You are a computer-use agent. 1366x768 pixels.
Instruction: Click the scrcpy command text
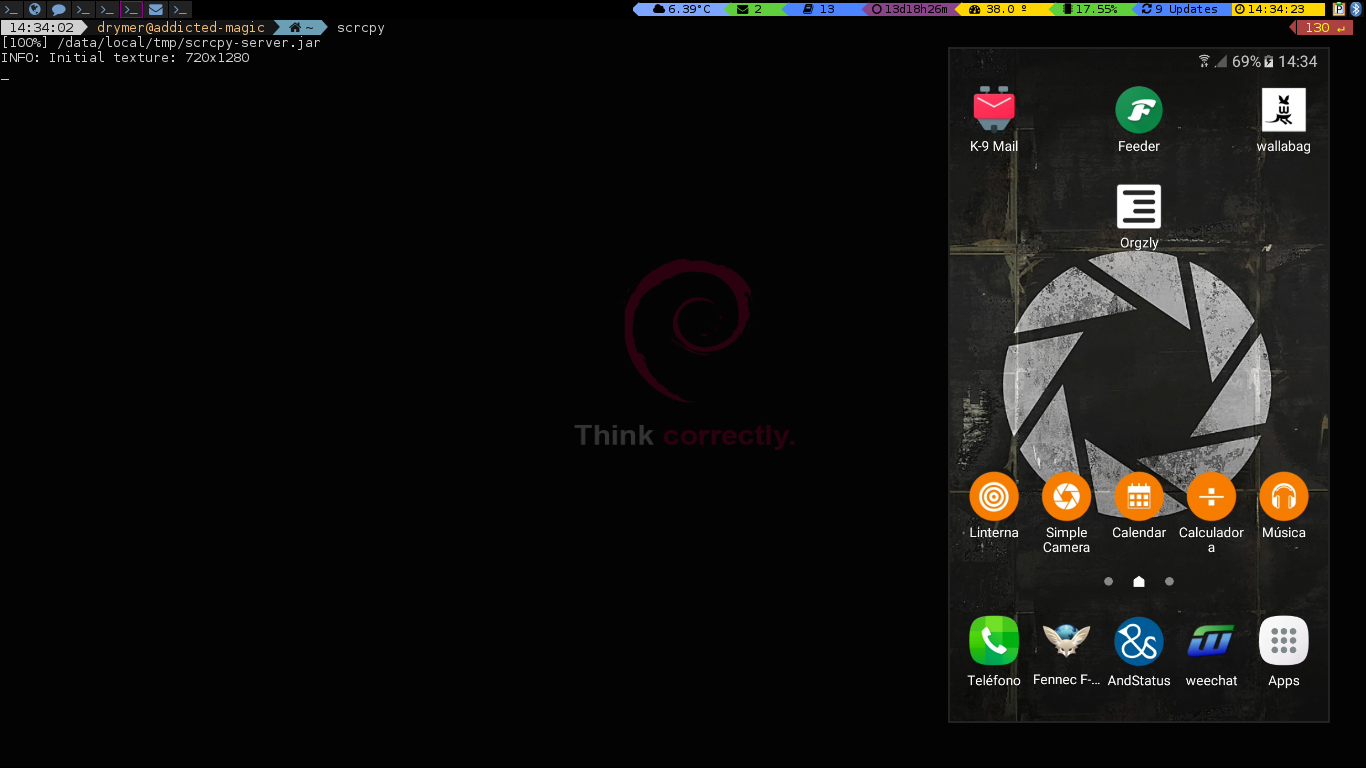point(361,27)
